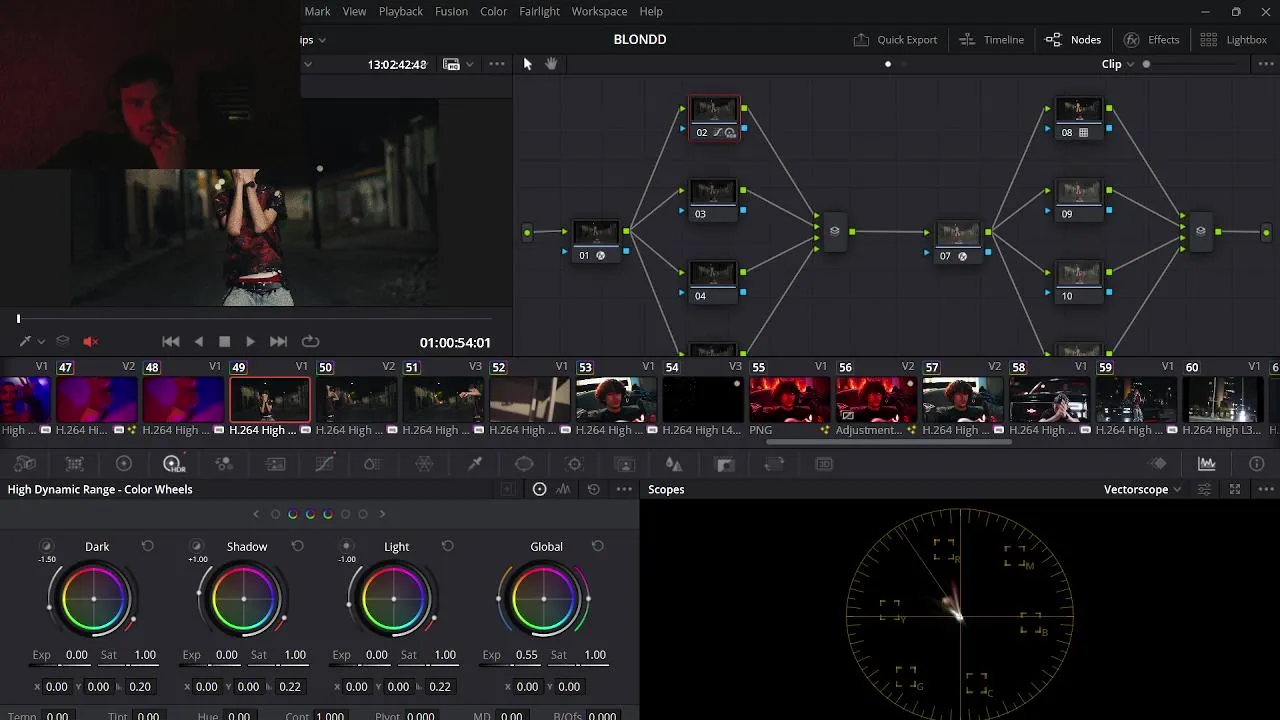Switch to HDR zones graph view
The image size is (1280, 720).
pyautogui.click(x=564, y=490)
